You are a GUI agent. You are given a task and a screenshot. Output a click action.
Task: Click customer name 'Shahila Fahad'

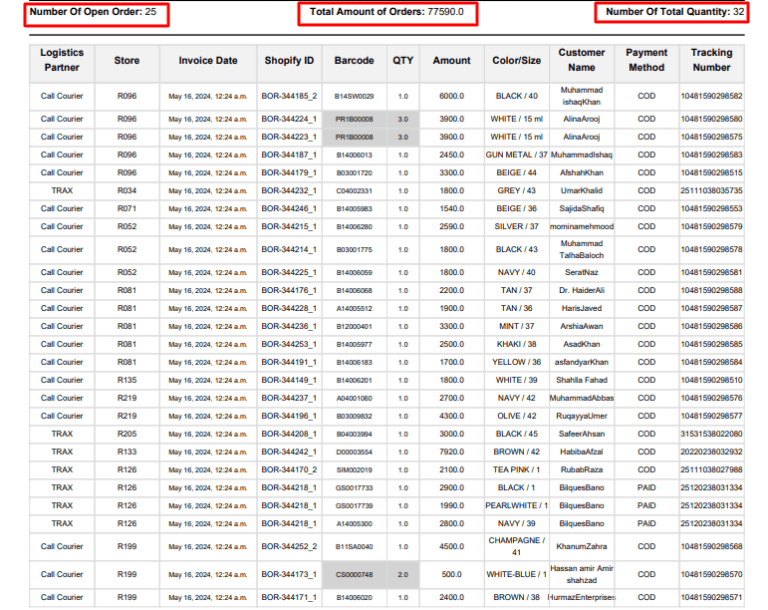pyautogui.click(x=581, y=380)
